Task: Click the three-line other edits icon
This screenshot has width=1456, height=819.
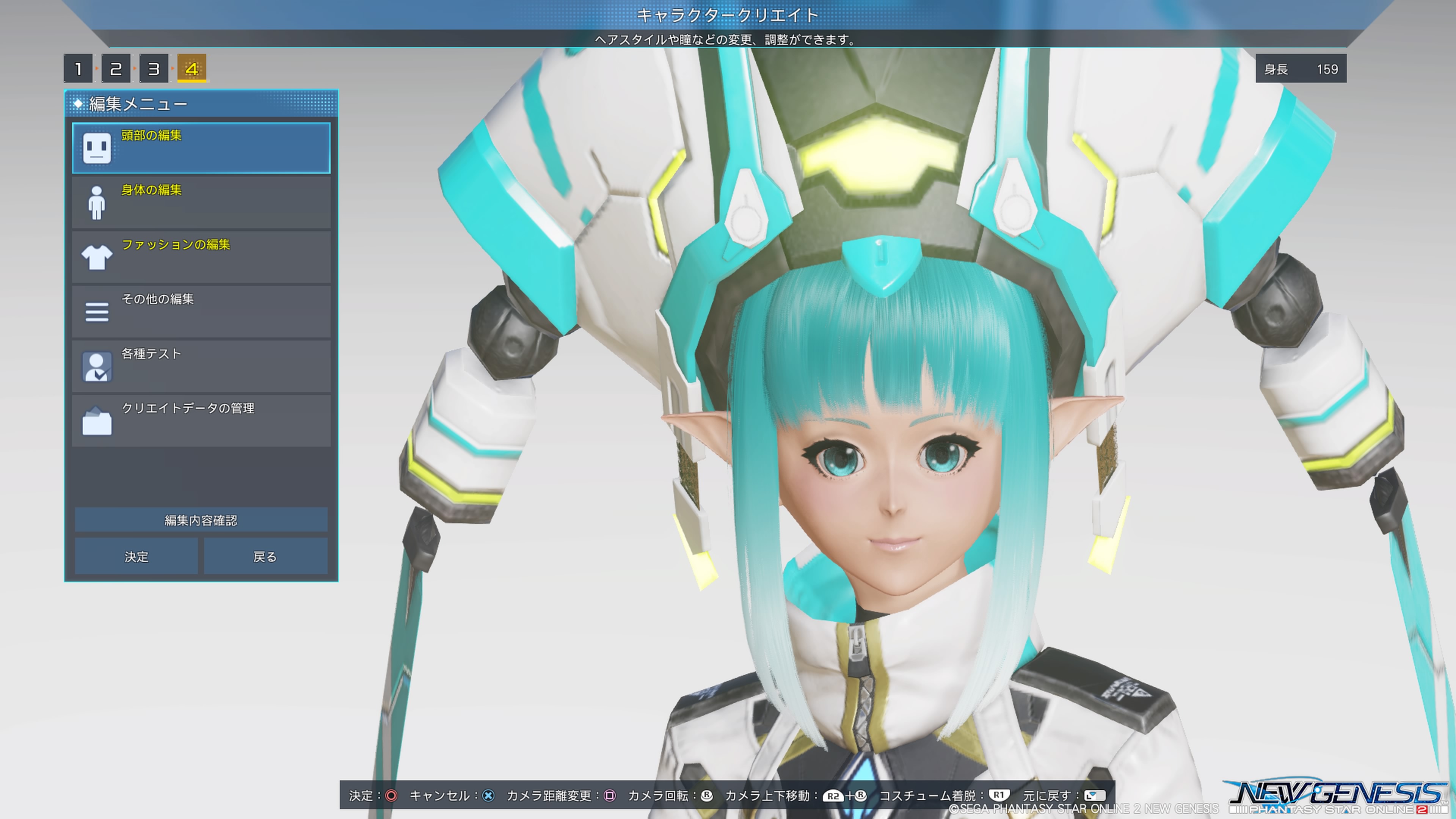Action: [97, 312]
